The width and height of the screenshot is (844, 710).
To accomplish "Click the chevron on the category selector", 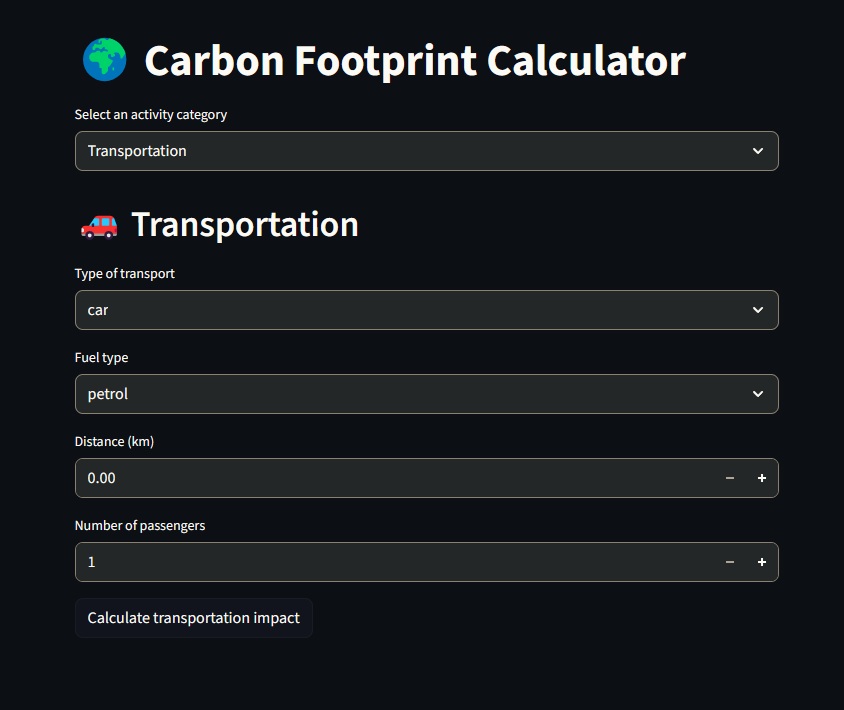I will pos(758,151).
